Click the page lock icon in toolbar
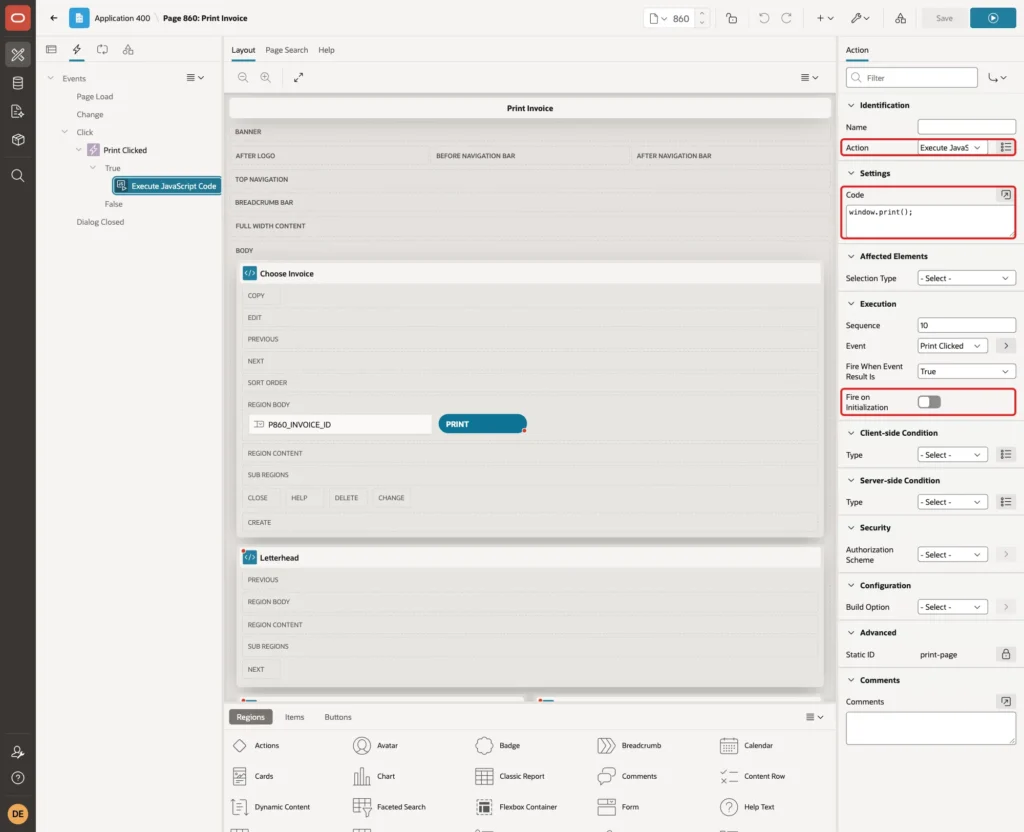1024x832 pixels. click(x=731, y=18)
